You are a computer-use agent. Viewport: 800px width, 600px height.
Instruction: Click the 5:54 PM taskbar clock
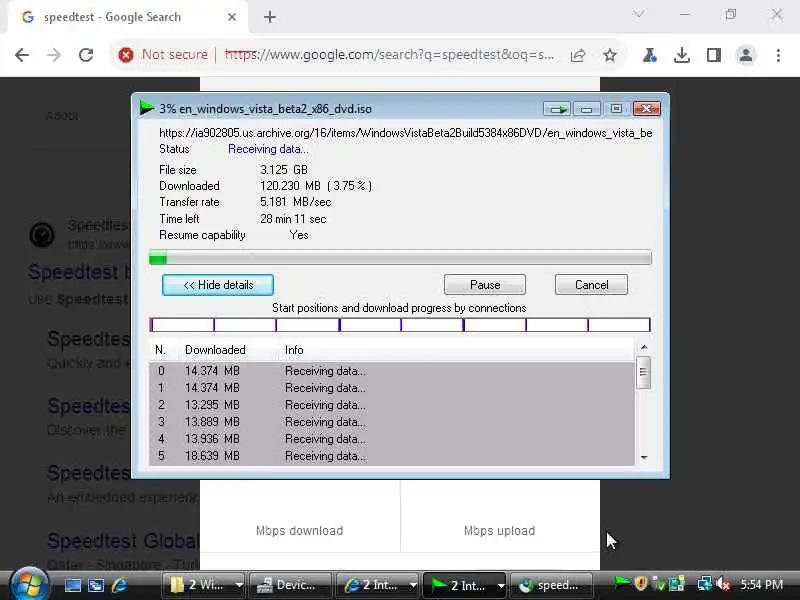pos(762,584)
